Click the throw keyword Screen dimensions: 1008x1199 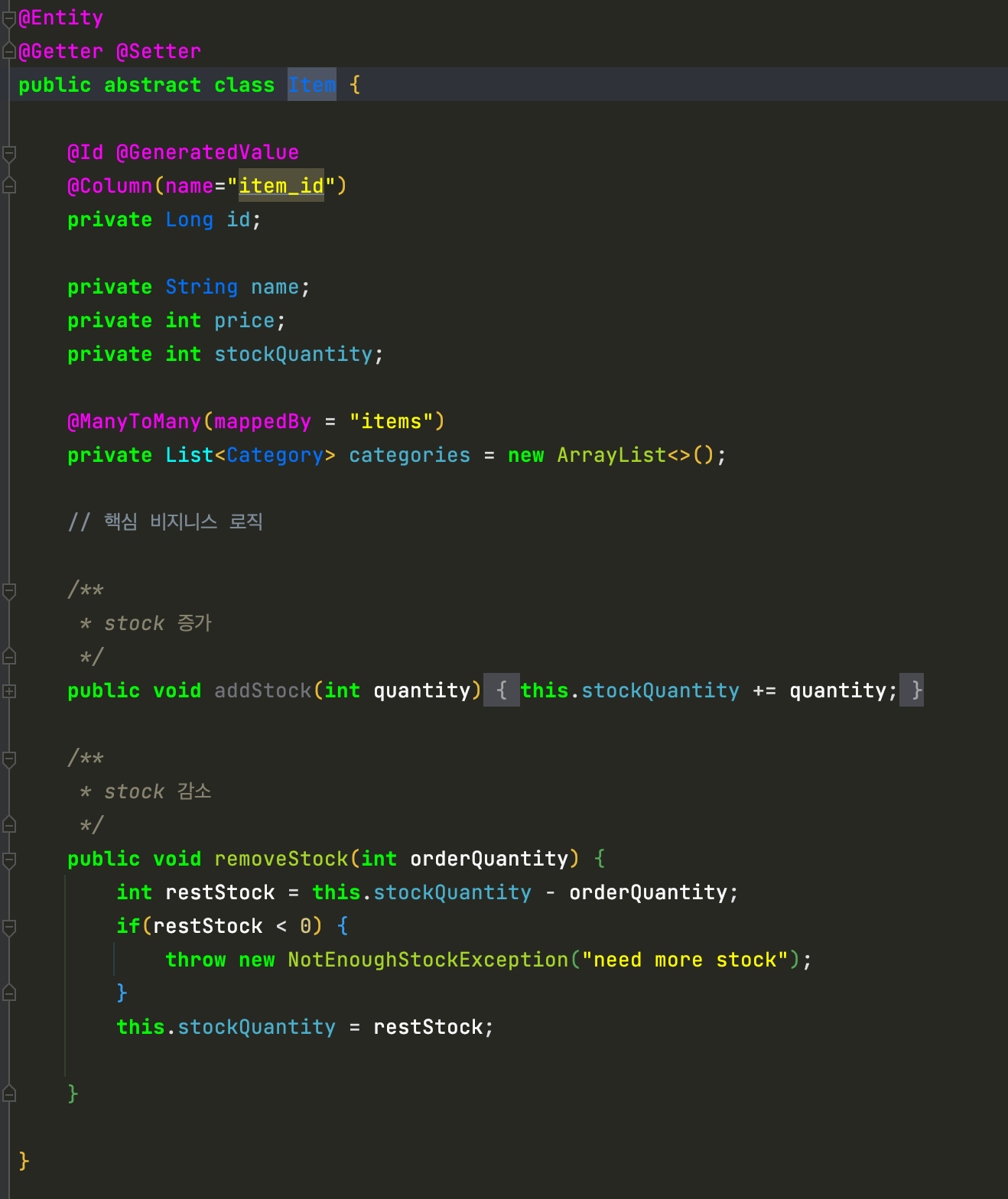point(196,960)
